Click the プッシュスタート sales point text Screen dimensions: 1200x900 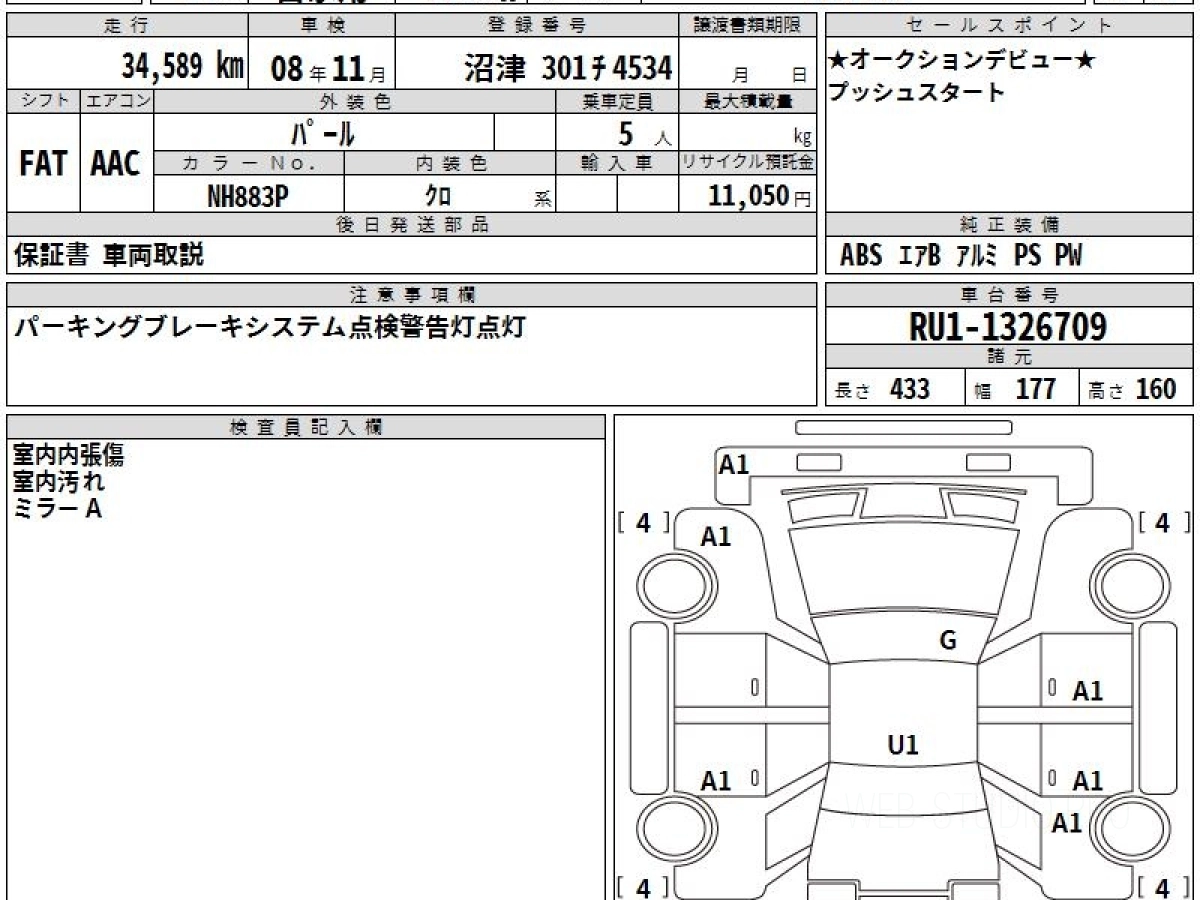915,93
